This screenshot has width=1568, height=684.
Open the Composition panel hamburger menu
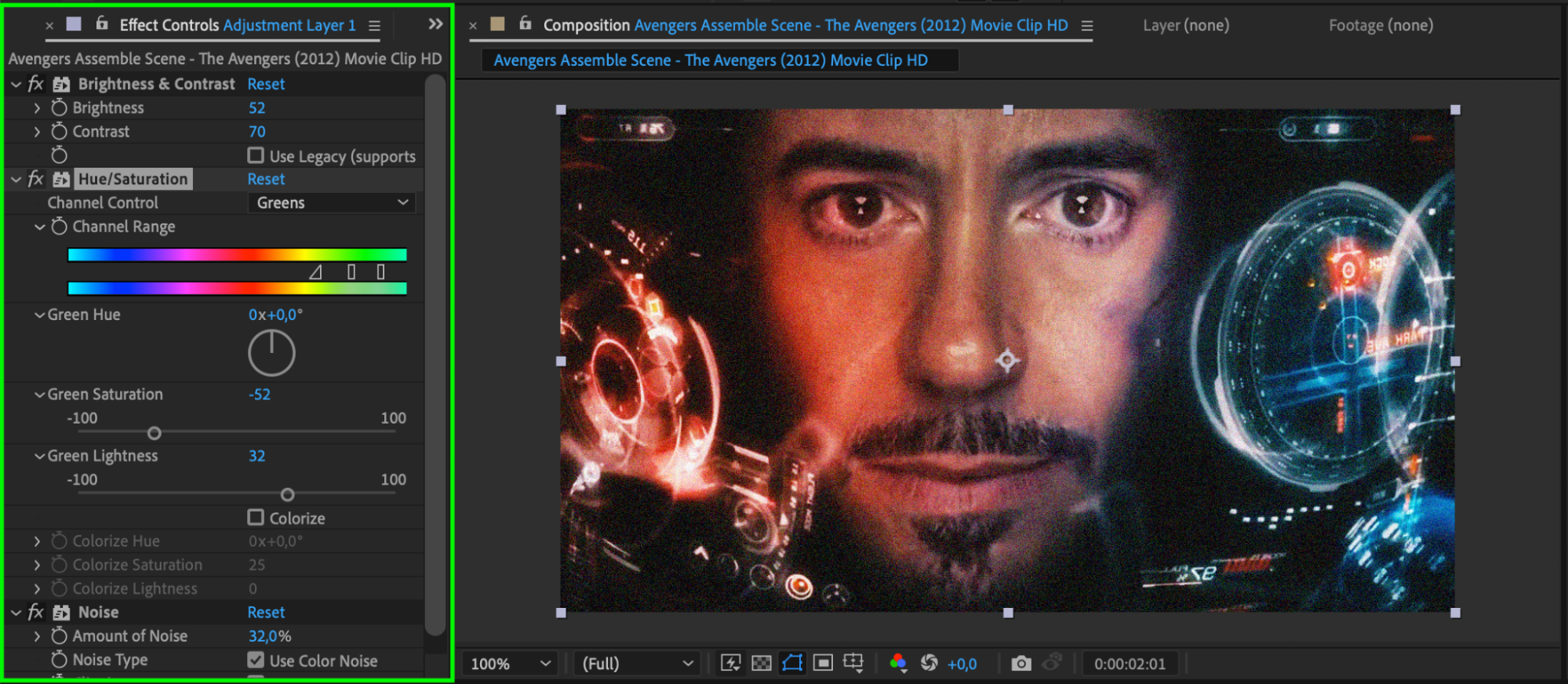click(x=1087, y=26)
